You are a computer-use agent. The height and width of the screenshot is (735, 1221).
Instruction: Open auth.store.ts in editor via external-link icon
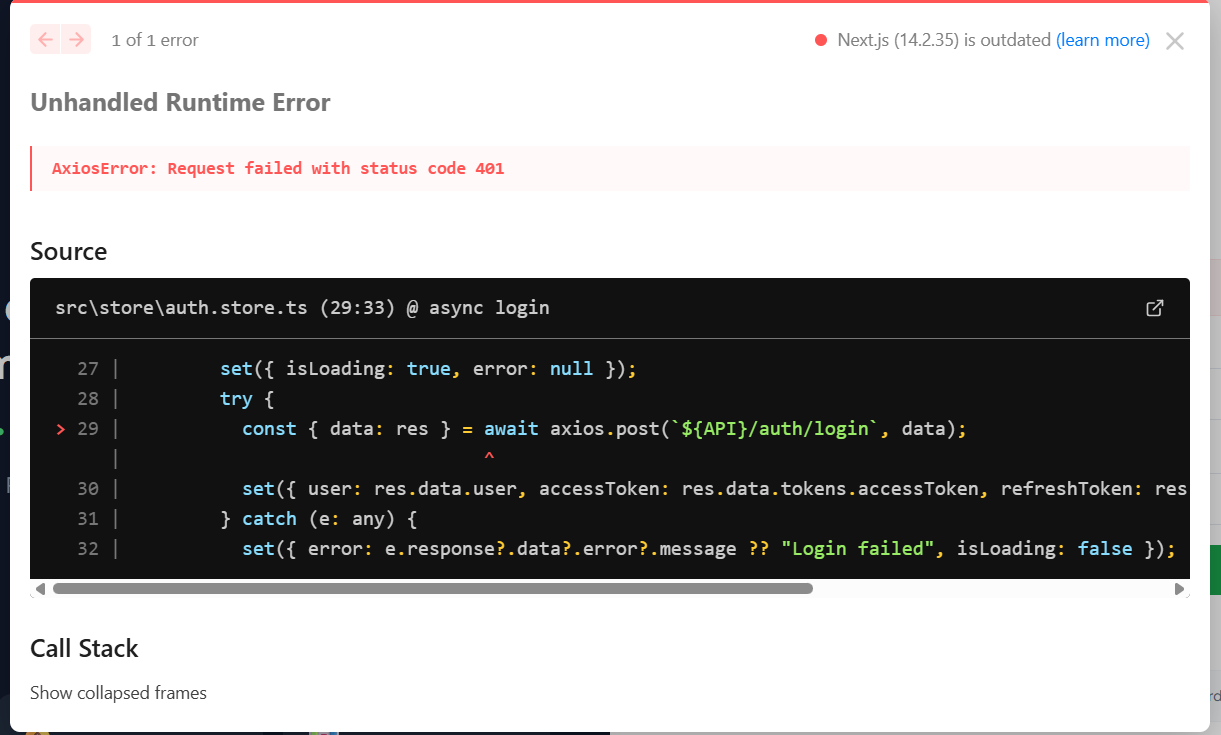(x=1154, y=308)
